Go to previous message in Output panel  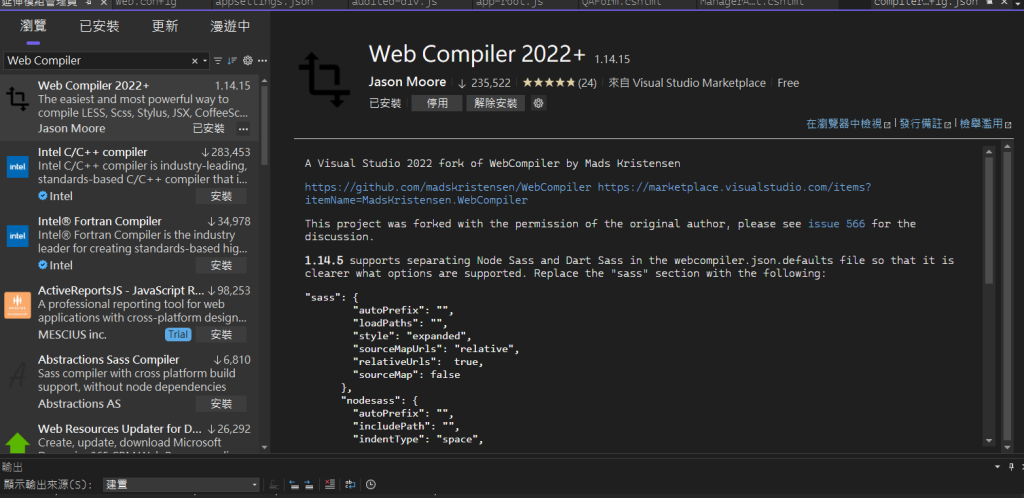click(x=294, y=484)
